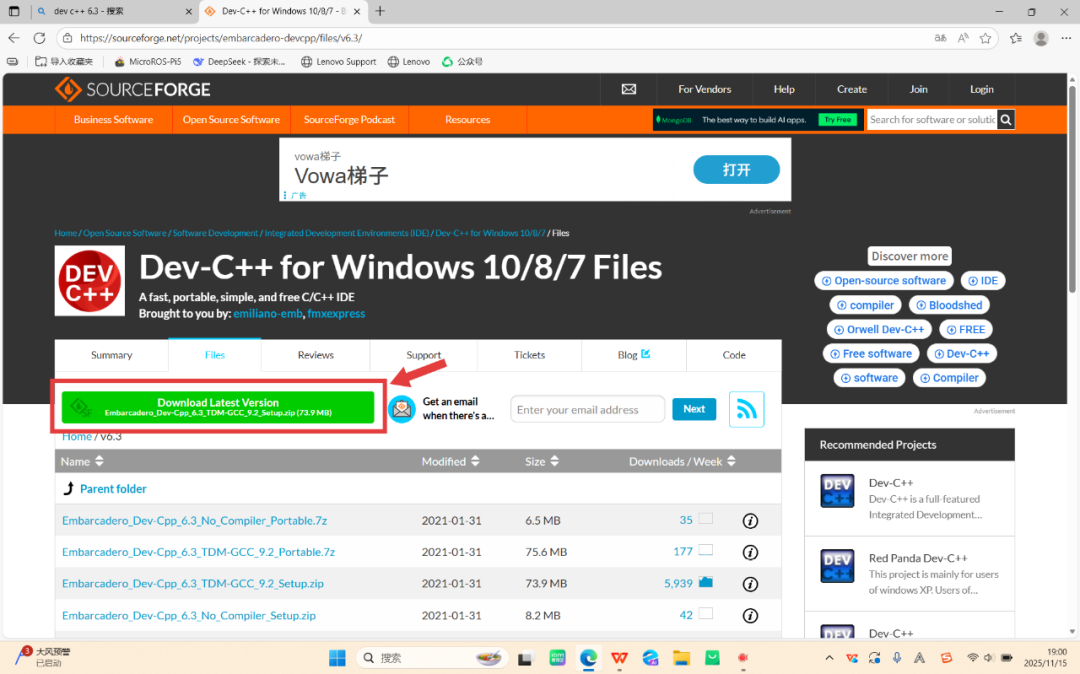Switch to the Reviews tab

(315, 355)
